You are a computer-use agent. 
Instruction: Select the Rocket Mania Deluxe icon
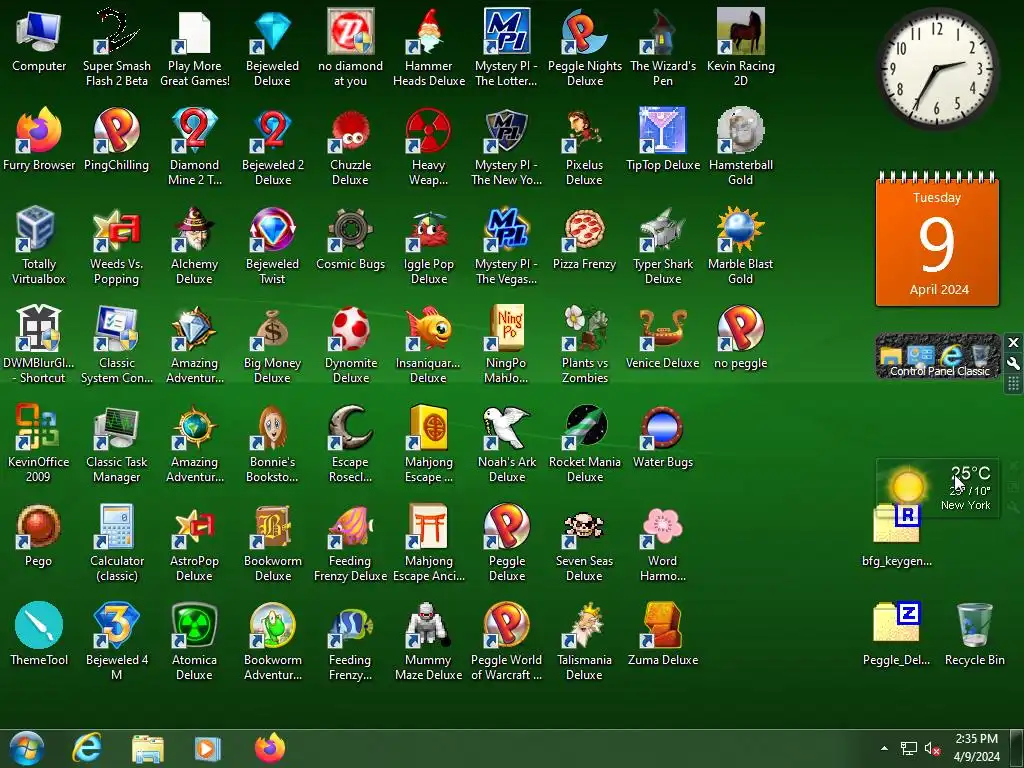584,428
